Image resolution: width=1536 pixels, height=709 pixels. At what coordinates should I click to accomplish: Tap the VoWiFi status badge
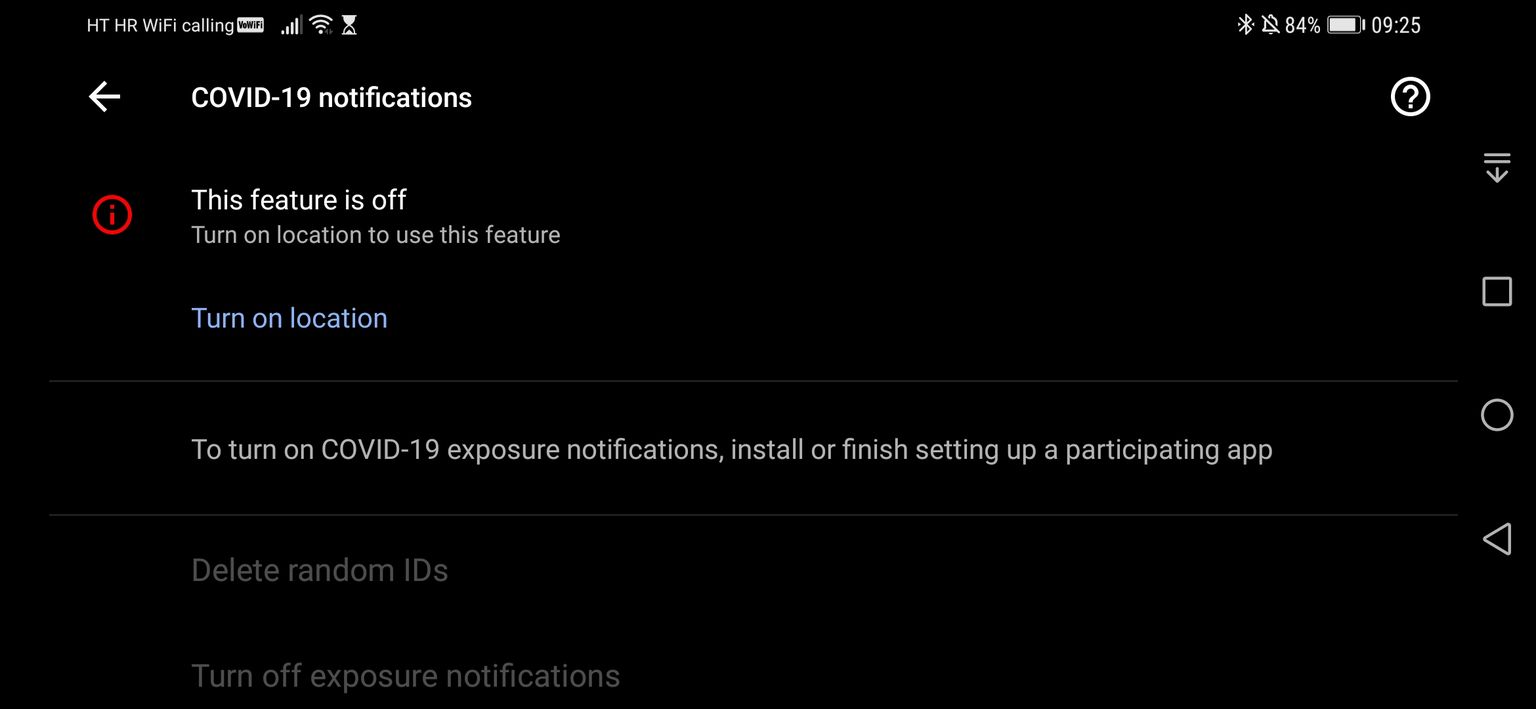pyautogui.click(x=251, y=25)
